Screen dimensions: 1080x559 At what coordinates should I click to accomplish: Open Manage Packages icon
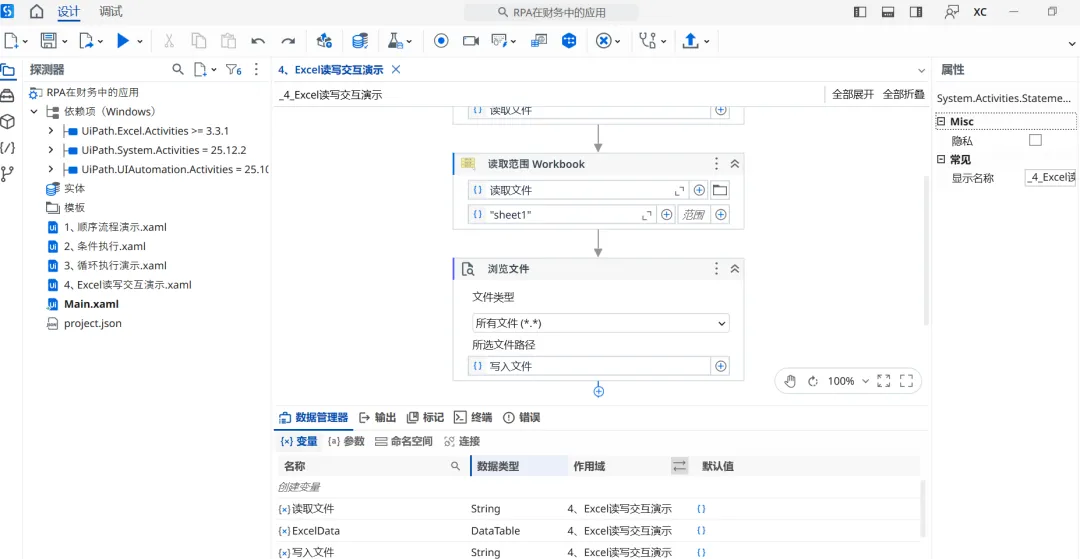324,41
